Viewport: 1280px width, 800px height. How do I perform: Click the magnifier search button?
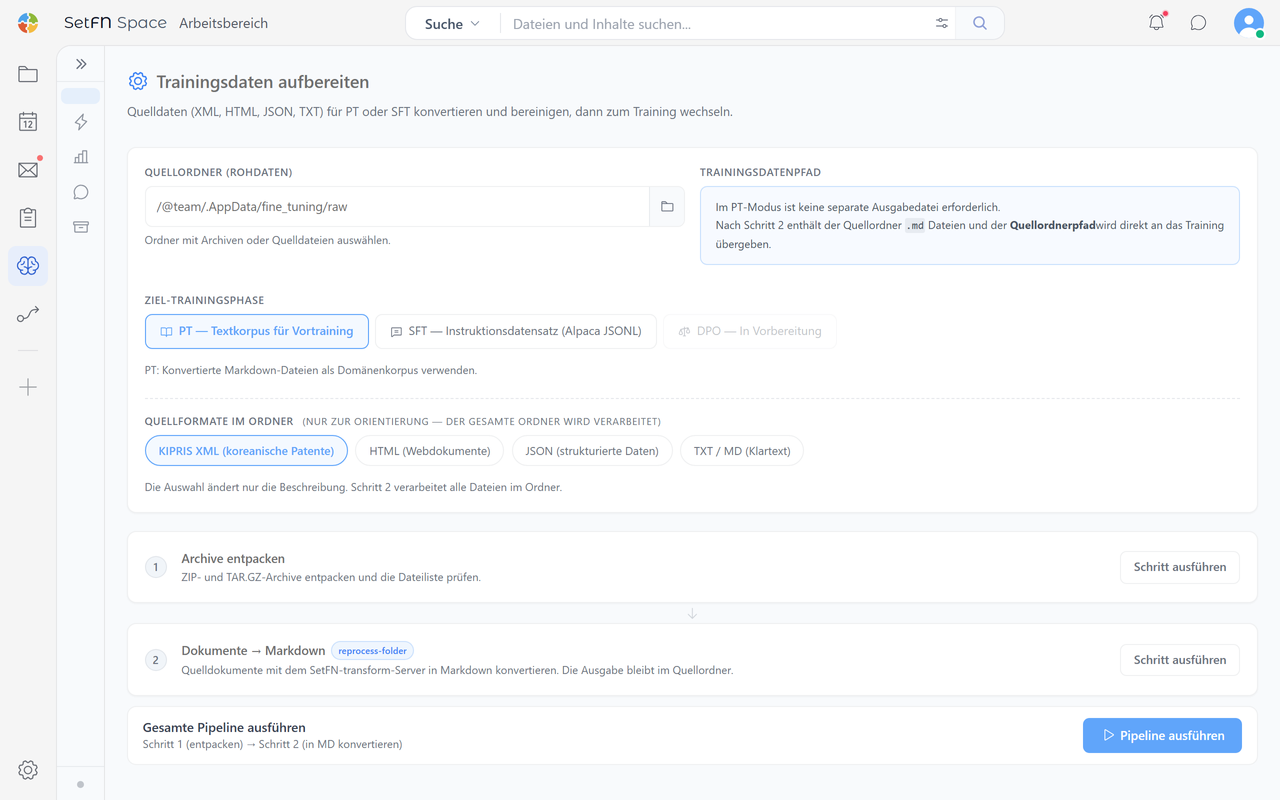[x=980, y=23]
